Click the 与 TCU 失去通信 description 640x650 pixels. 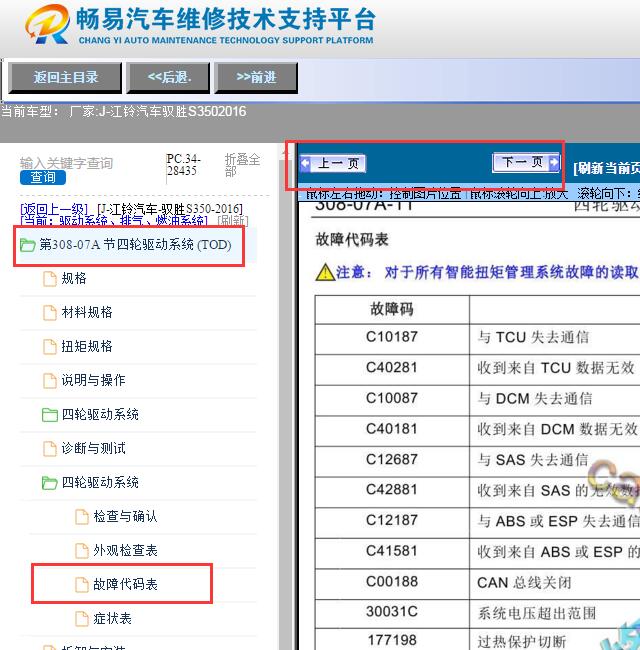[533, 337]
